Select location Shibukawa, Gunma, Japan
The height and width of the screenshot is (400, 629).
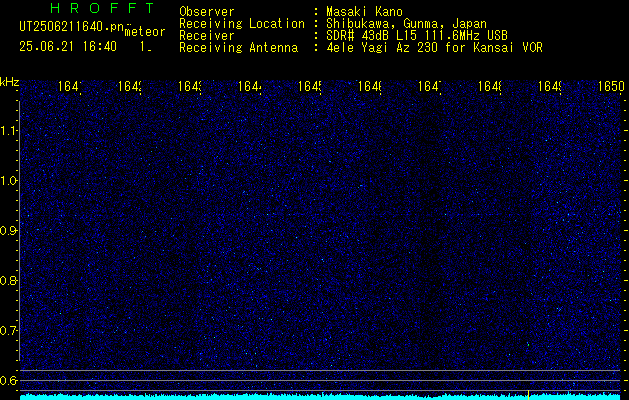tap(406, 24)
